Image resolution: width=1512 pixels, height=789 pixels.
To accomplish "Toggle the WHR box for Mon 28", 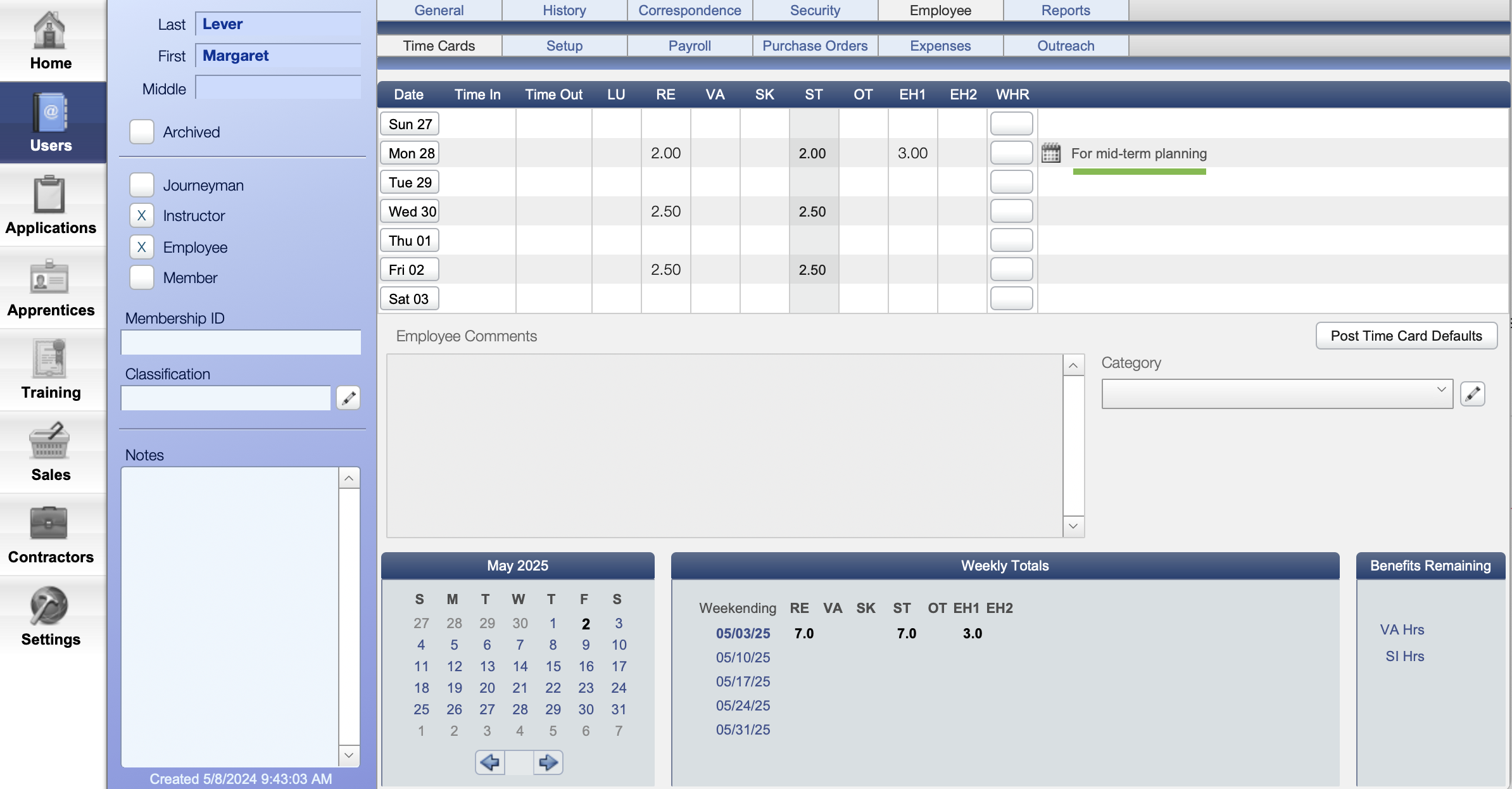I will [x=1012, y=153].
